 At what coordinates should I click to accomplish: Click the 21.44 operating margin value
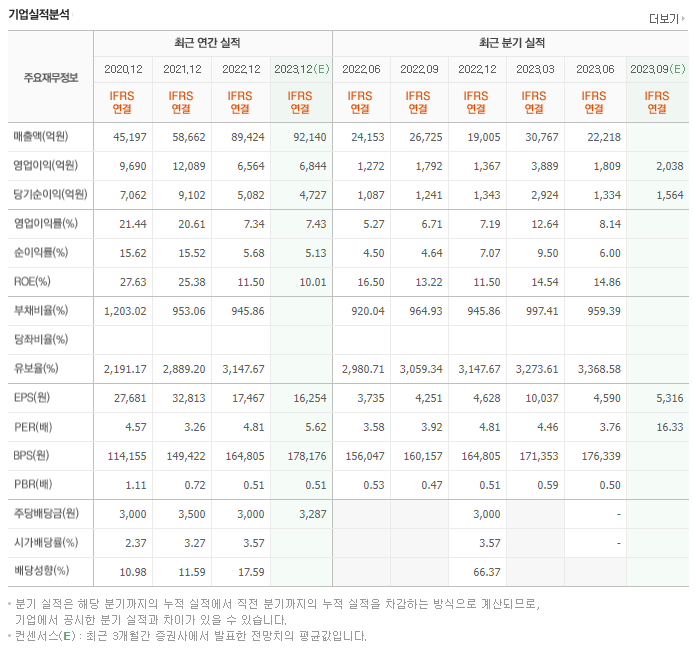coord(132,224)
